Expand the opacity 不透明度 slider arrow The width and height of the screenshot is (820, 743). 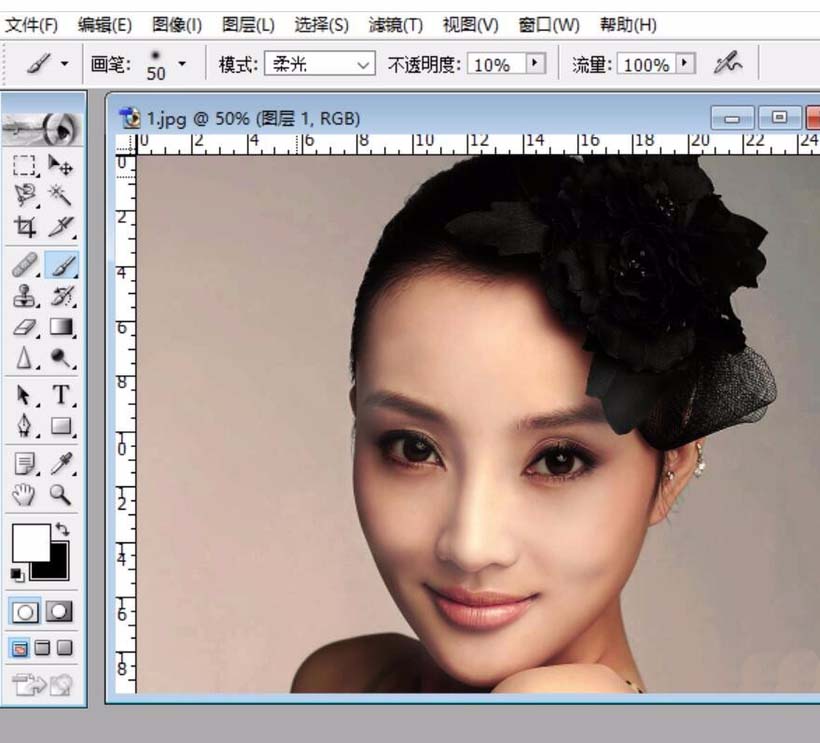537,64
